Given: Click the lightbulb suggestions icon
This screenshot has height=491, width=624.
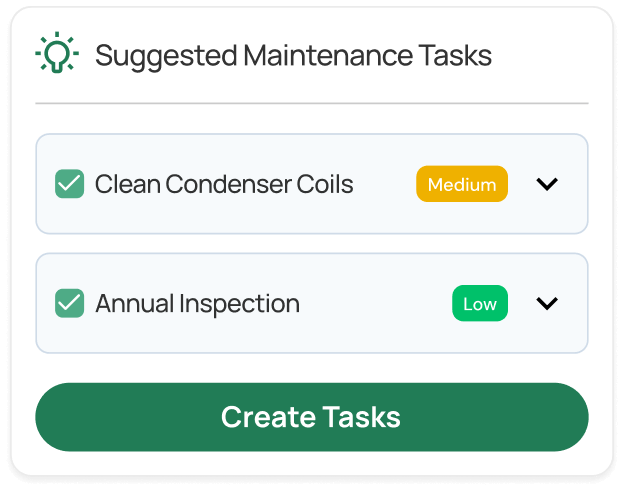Looking at the screenshot, I should [x=57, y=54].
